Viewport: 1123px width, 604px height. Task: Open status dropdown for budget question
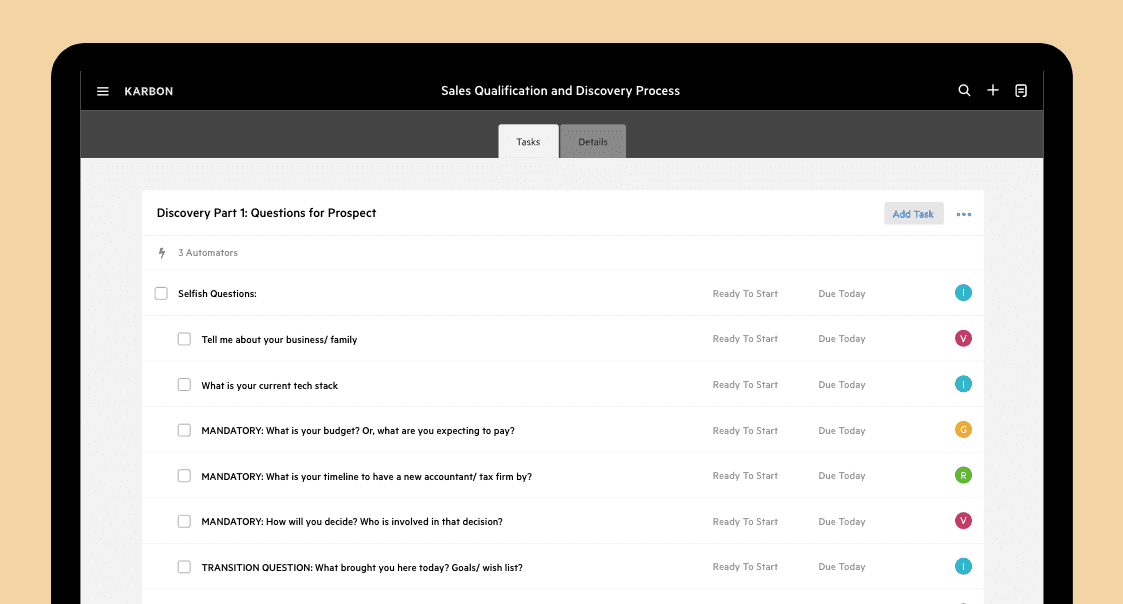click(744, 431)
